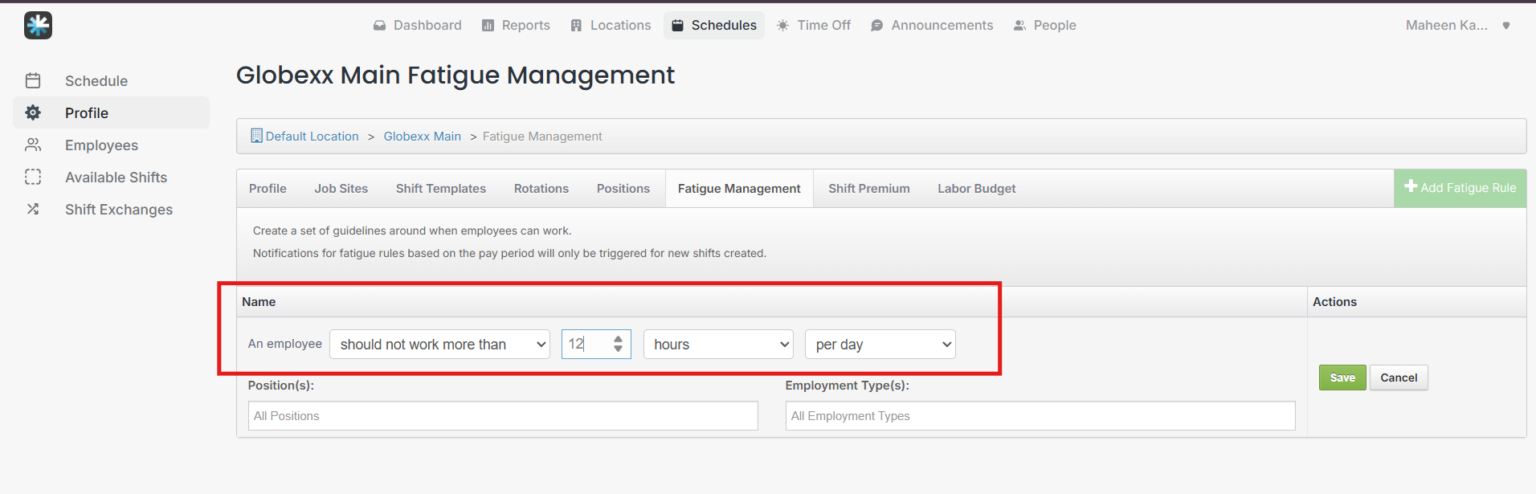Click the app logo in top-left corner
This screenshot has height=494, width=1536.
click(38, 26)
